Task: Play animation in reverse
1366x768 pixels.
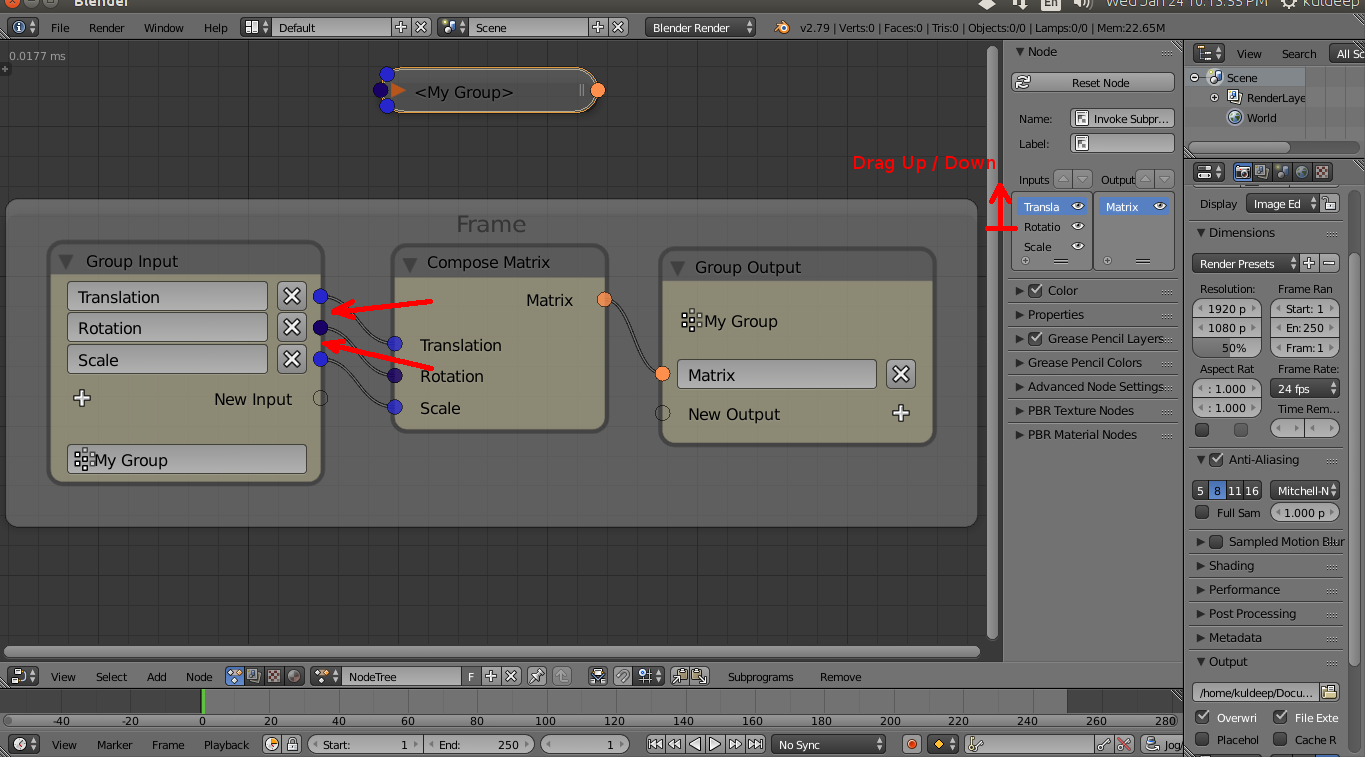Action: [695, 744]
